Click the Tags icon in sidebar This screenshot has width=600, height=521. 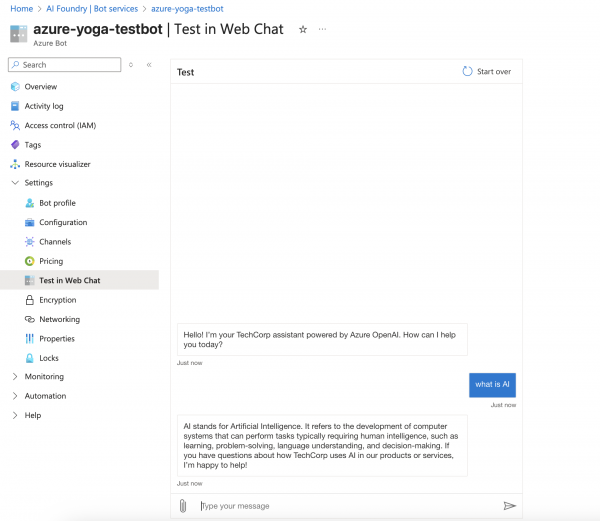coord(15,145)
